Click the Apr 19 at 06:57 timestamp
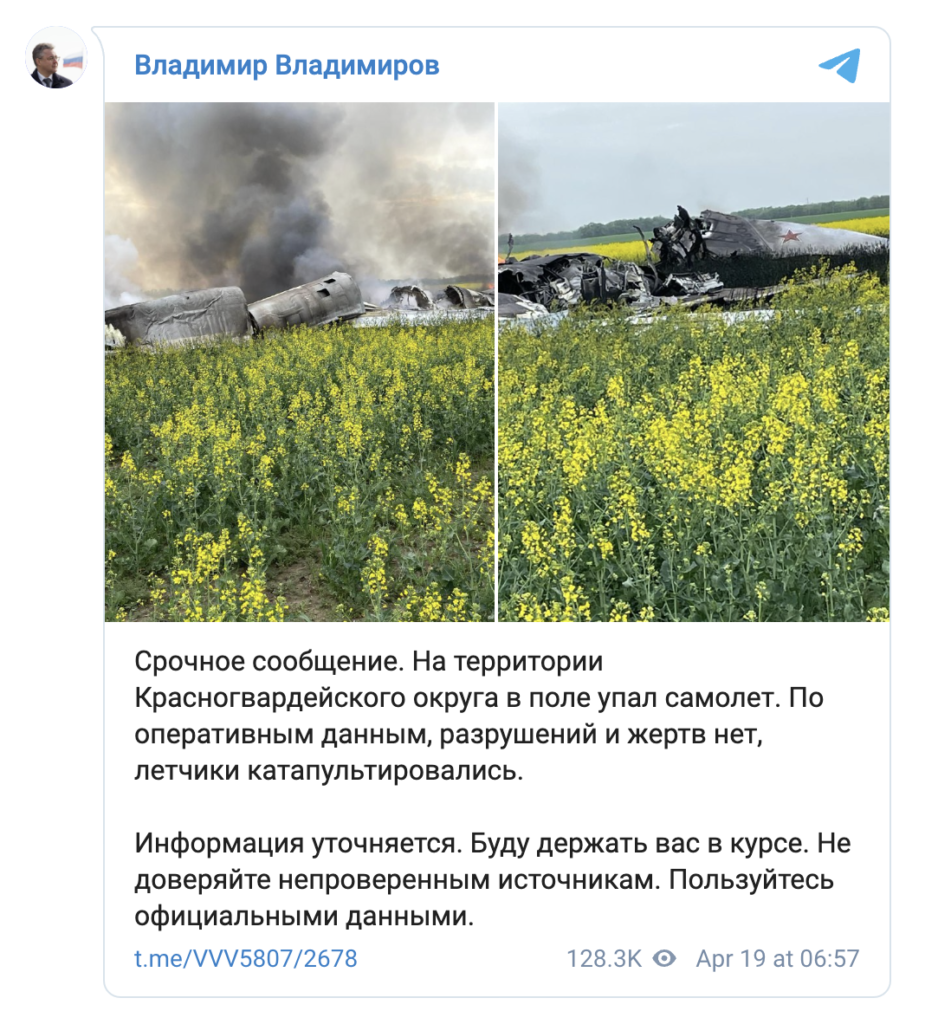The height and width of the screenshot is (1024, 951). (x=777, y=958)
